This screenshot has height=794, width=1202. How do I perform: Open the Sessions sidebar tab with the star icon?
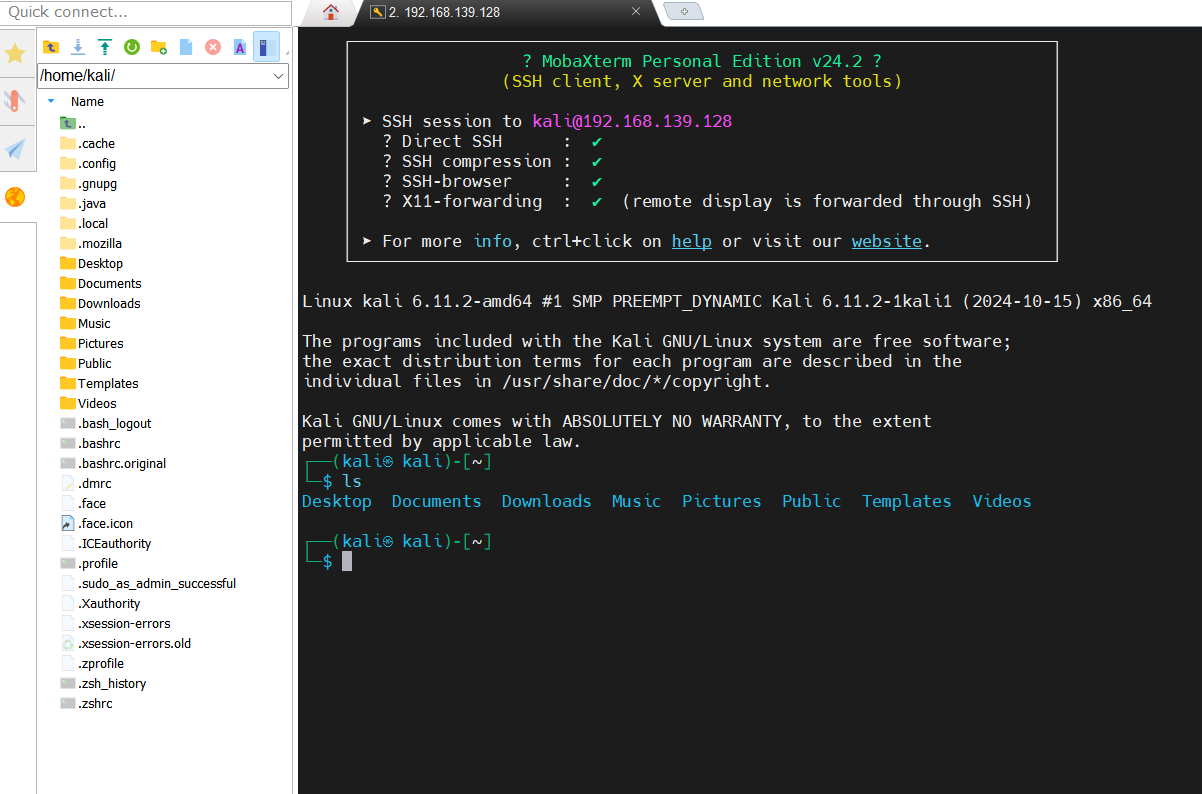click(x=15, y=53)
